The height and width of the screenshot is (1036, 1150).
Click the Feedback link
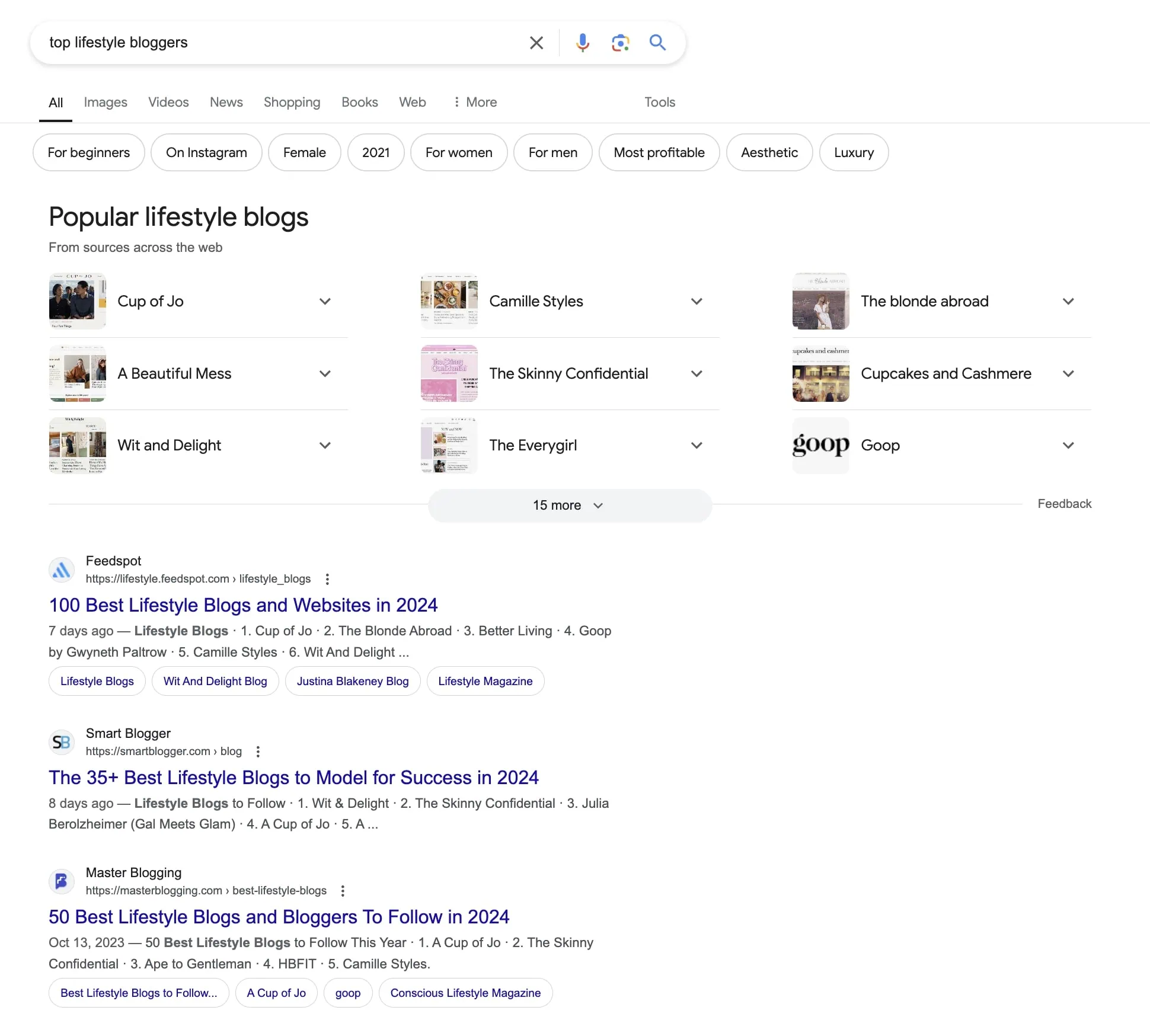tap(1064, 504)
